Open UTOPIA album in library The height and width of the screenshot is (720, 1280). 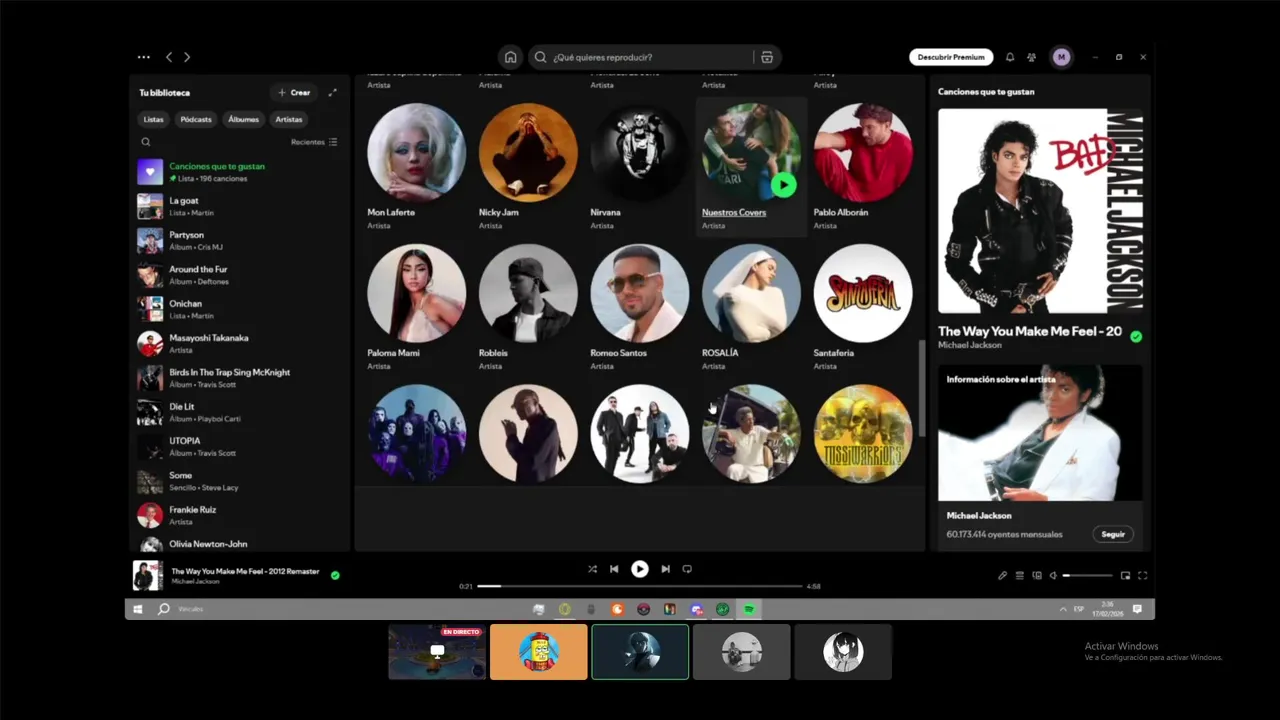tap(240, 447)
